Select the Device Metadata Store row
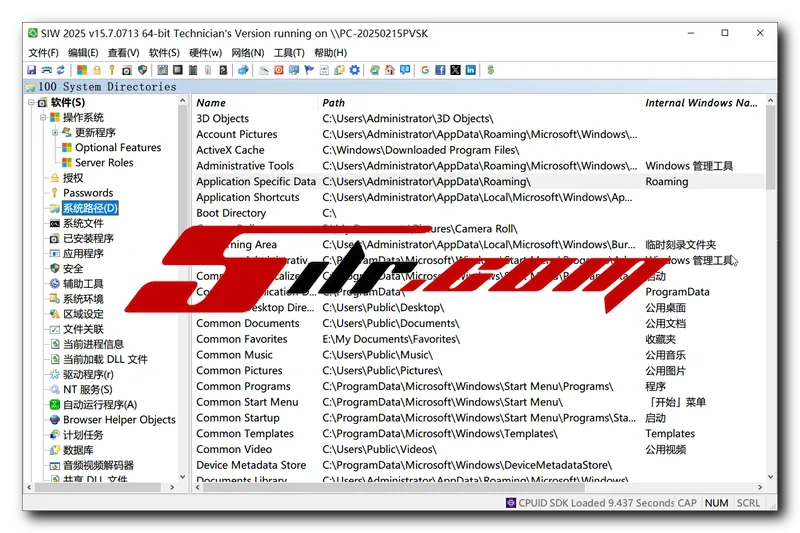 [x=479, y=465]
